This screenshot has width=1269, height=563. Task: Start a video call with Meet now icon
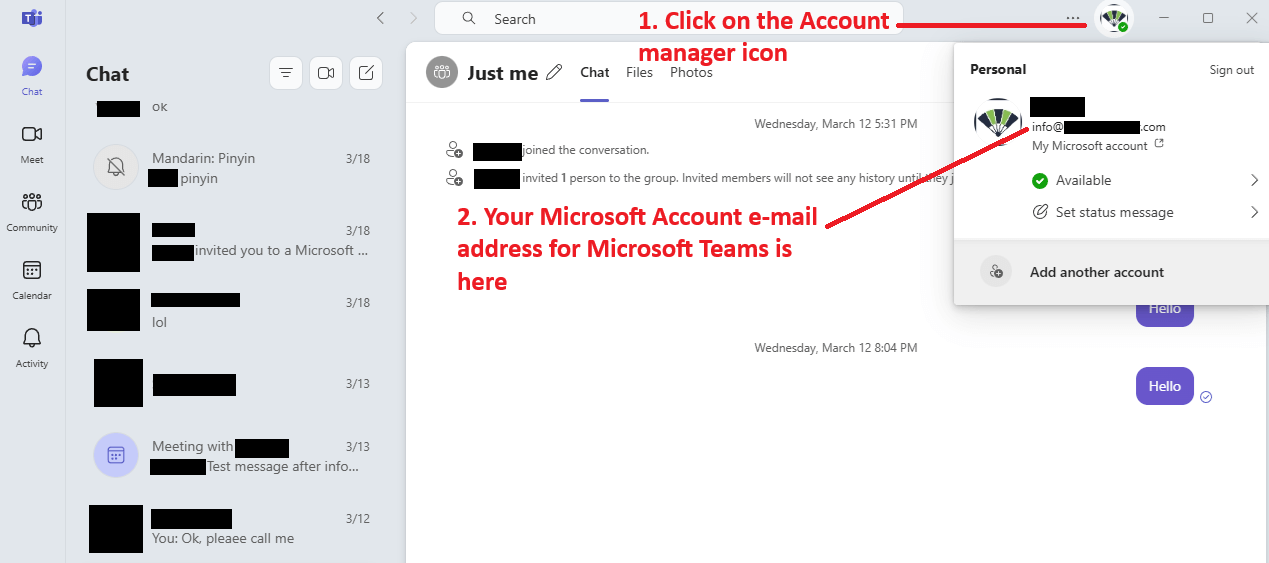[326, 73]
